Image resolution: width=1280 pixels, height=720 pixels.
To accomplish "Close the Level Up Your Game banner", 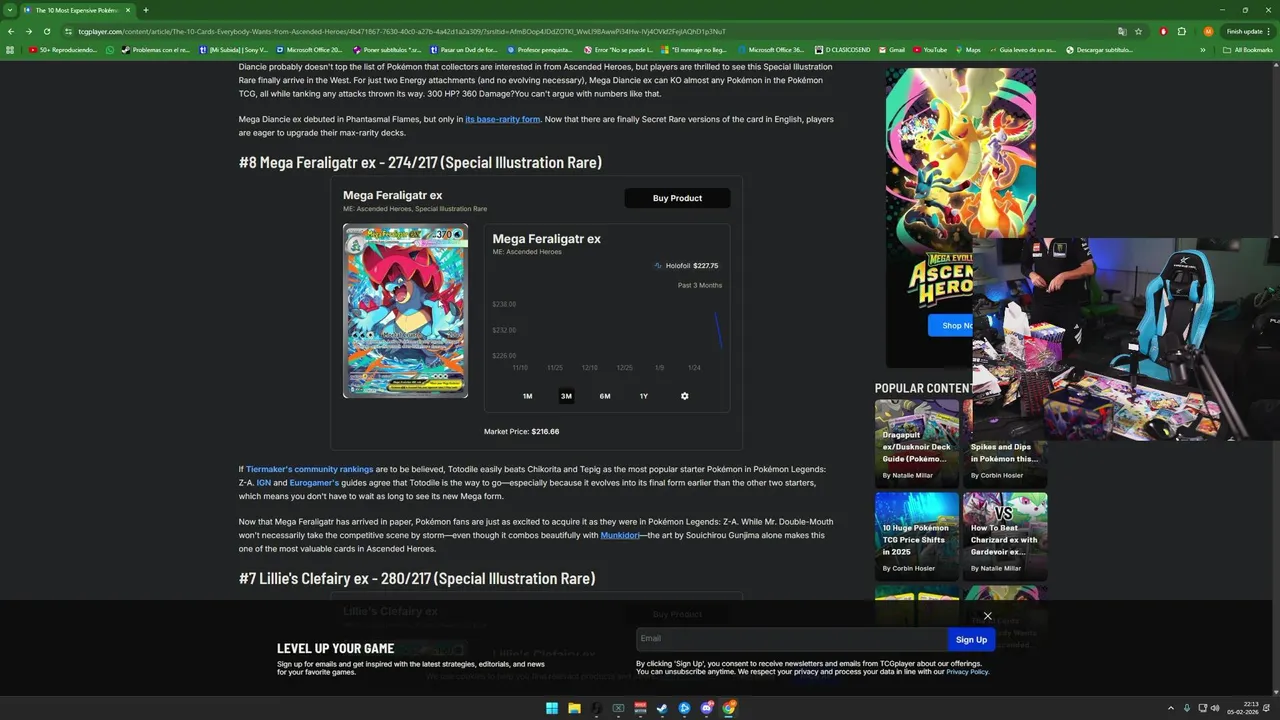I will click(987, 616).
